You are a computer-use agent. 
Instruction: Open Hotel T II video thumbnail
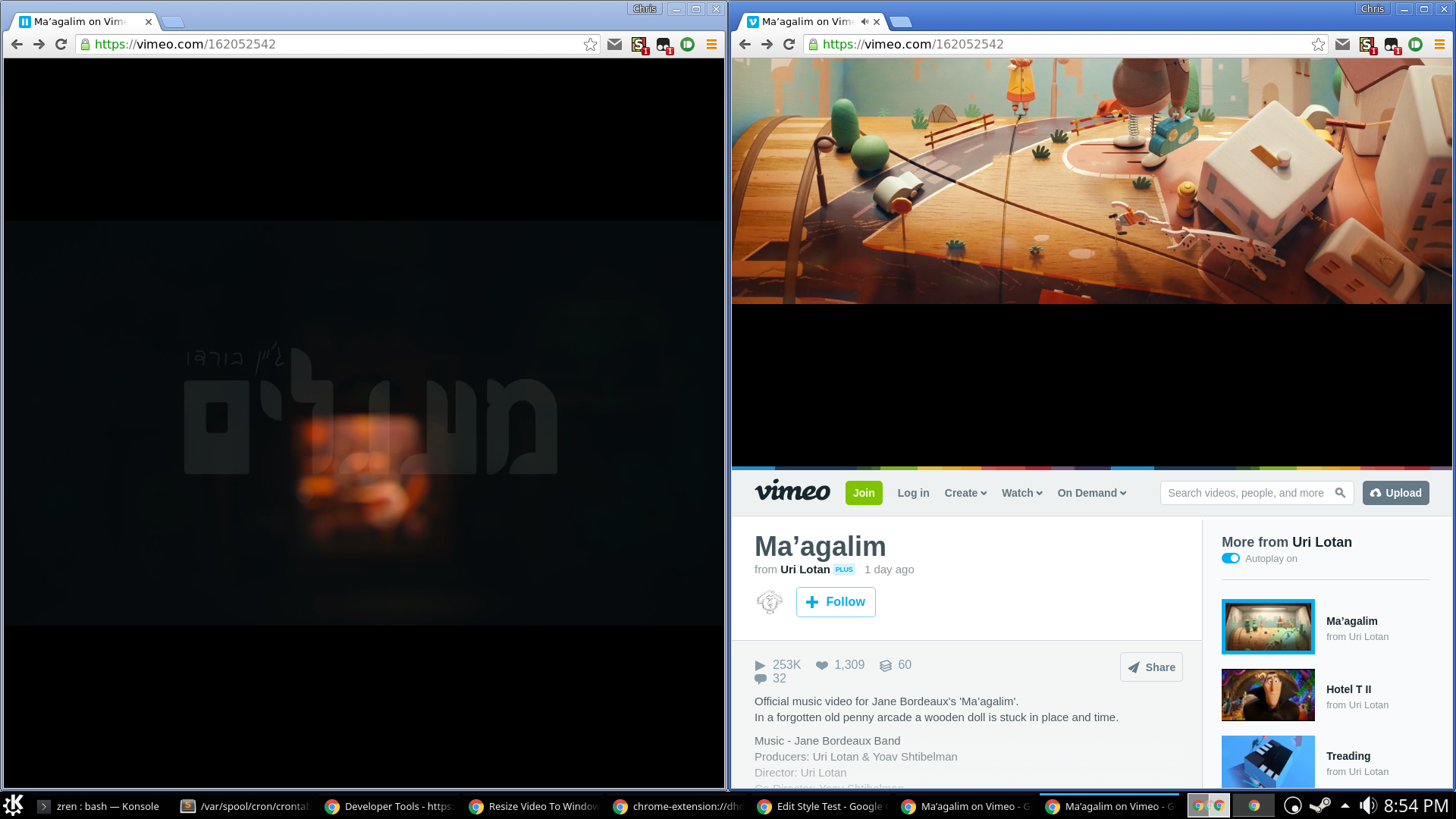(x=1268, y=695)
